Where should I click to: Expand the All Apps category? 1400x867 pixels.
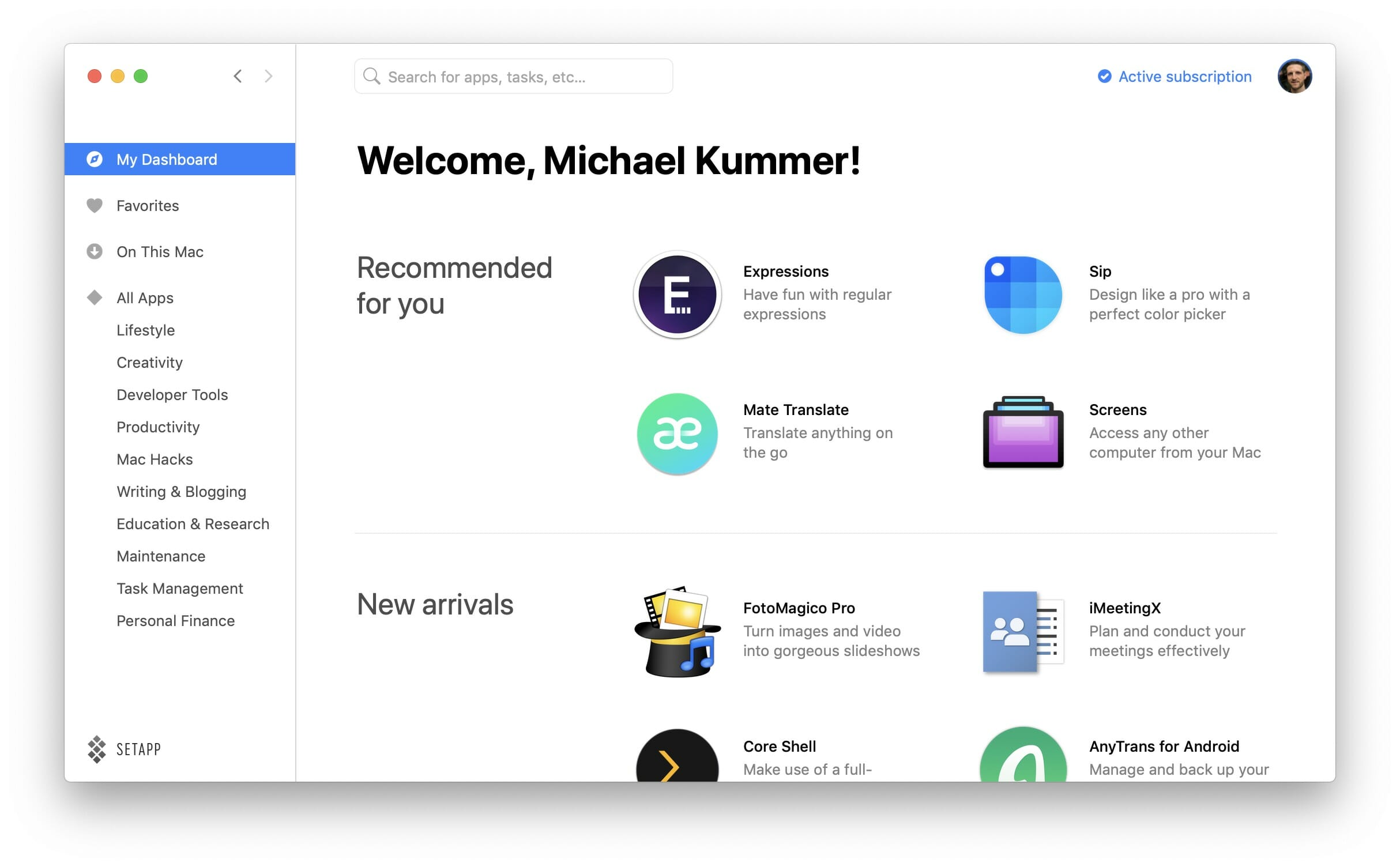click(x=144, y=297)
